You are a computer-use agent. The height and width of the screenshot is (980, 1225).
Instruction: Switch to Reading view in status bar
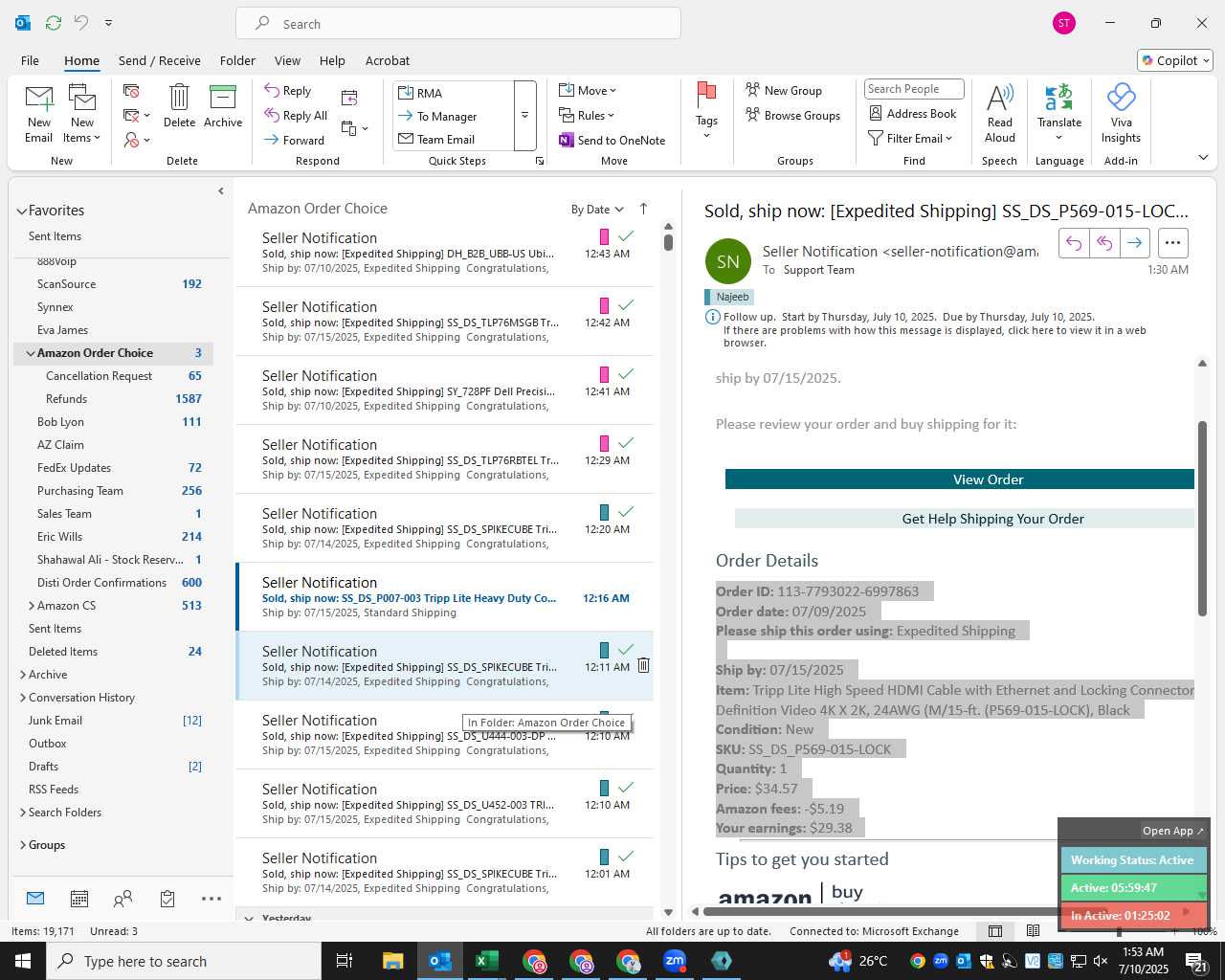[1033, 931]
